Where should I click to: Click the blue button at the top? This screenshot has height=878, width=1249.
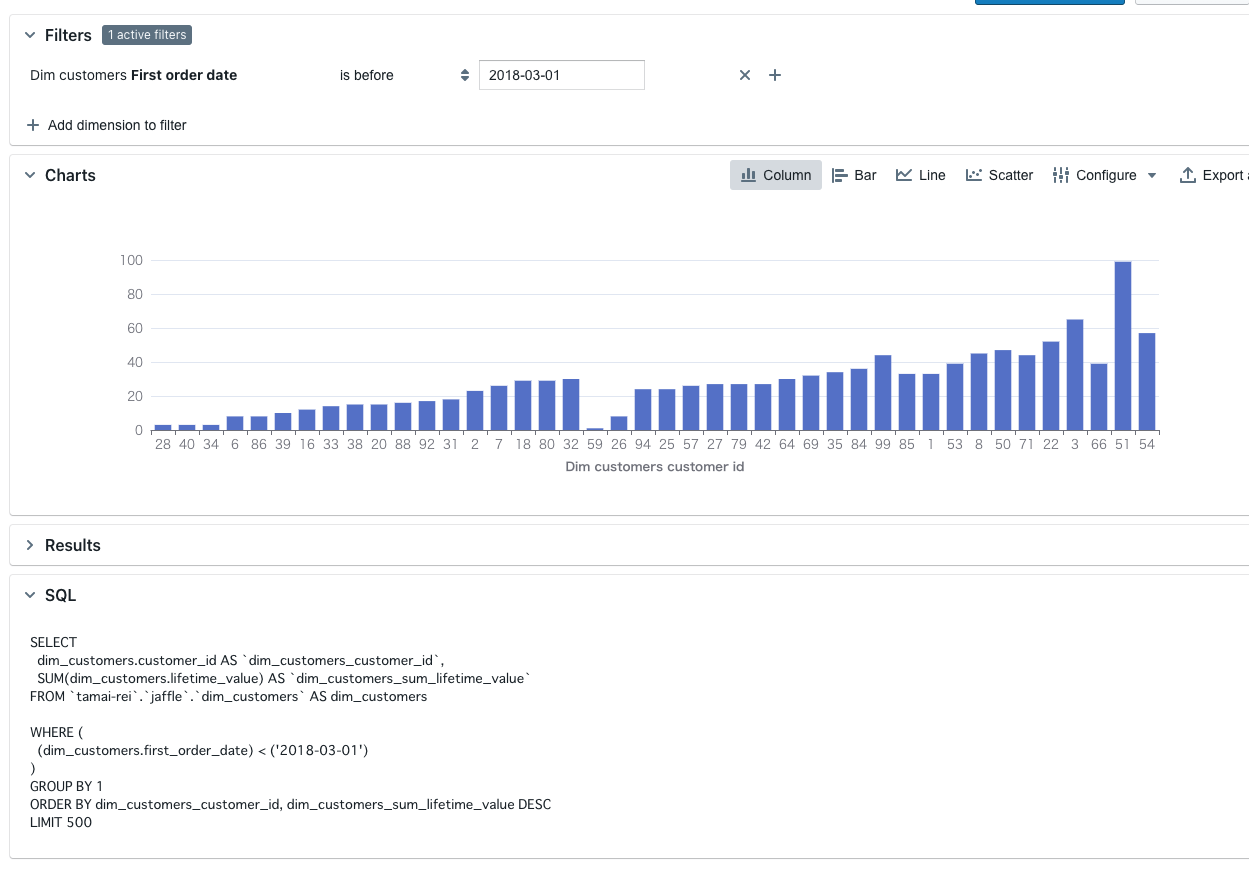[1050, 2]
